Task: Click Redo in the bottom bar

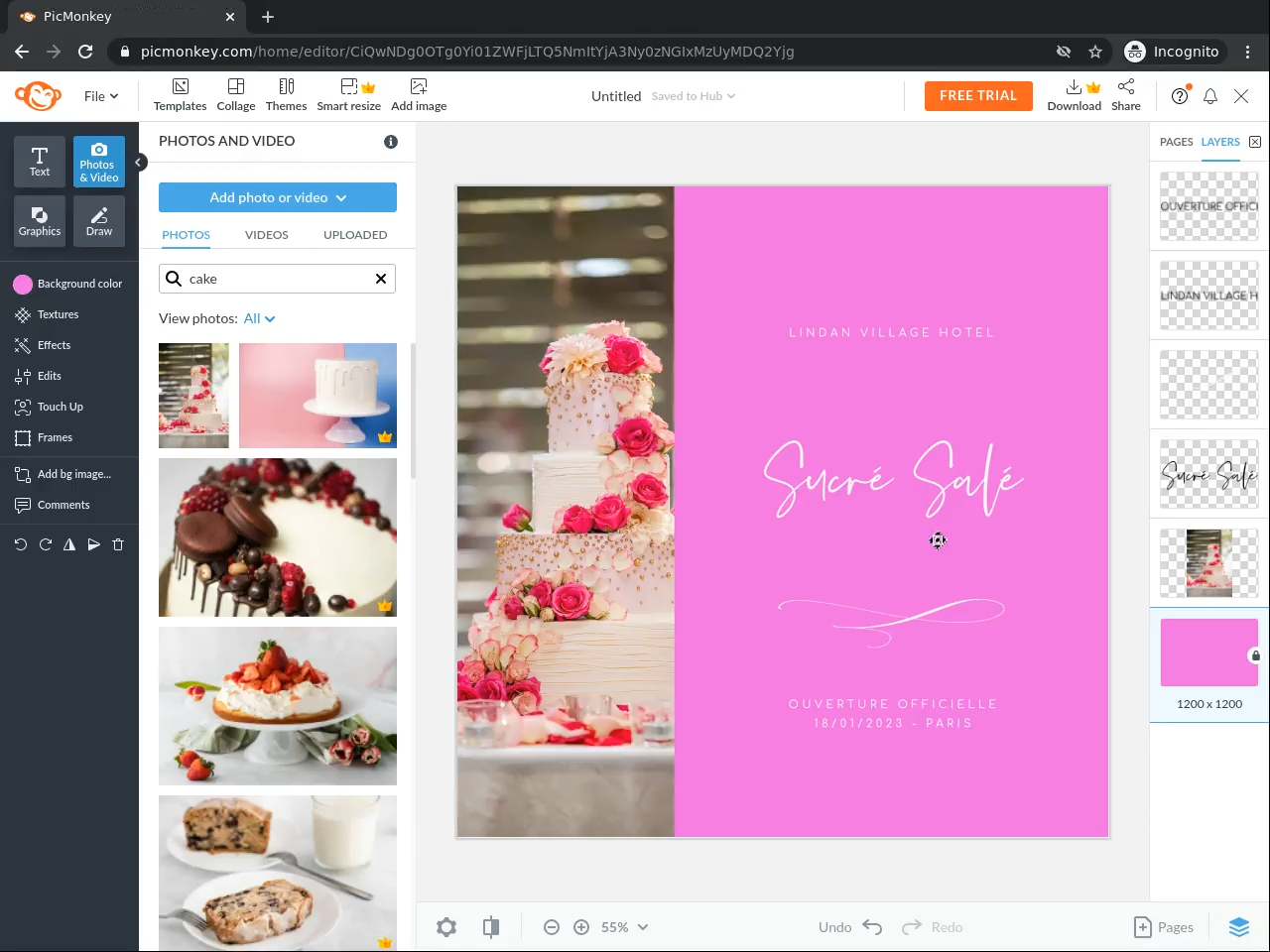Action: pos(933,927)
